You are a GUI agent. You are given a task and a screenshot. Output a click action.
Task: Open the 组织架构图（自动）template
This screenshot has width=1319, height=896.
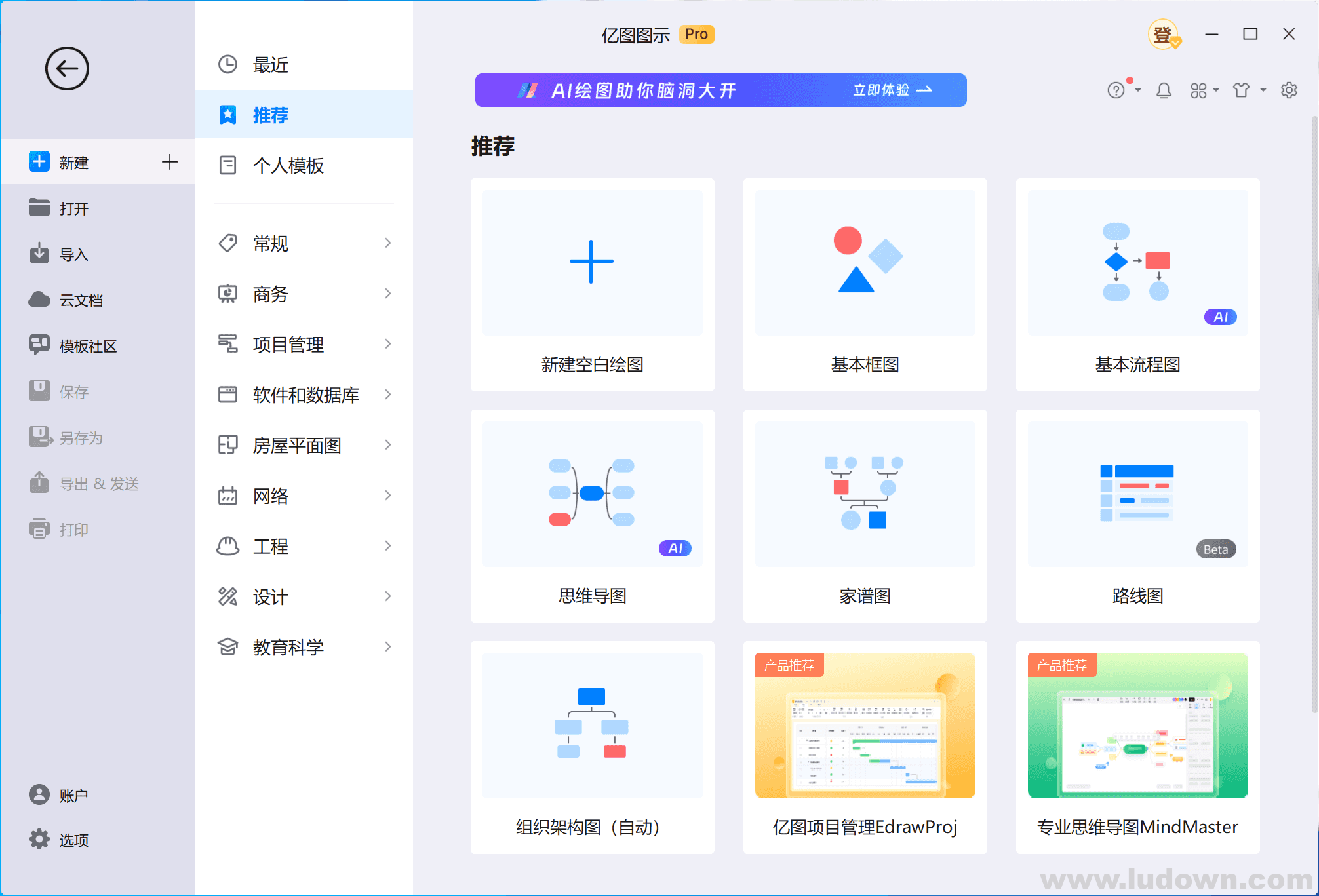[x=592, y=747]
